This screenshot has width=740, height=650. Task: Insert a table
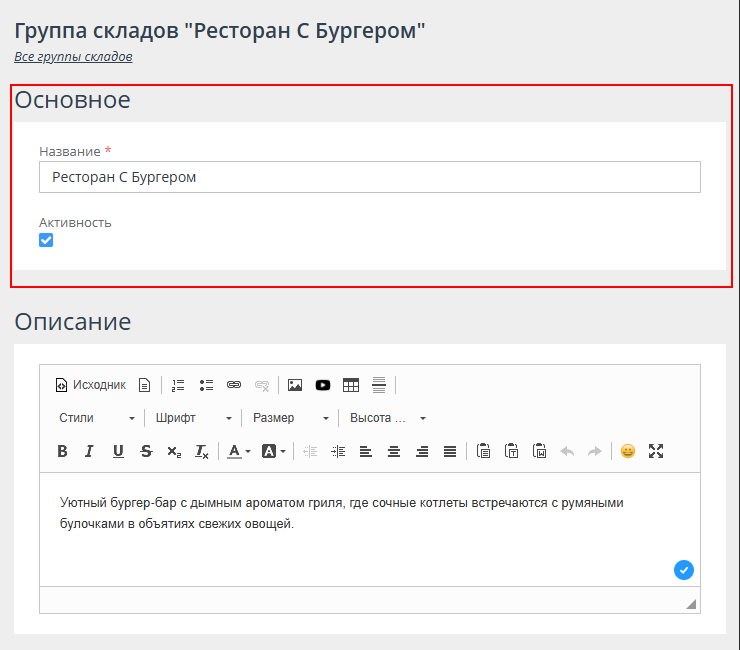tap(351, 385)
